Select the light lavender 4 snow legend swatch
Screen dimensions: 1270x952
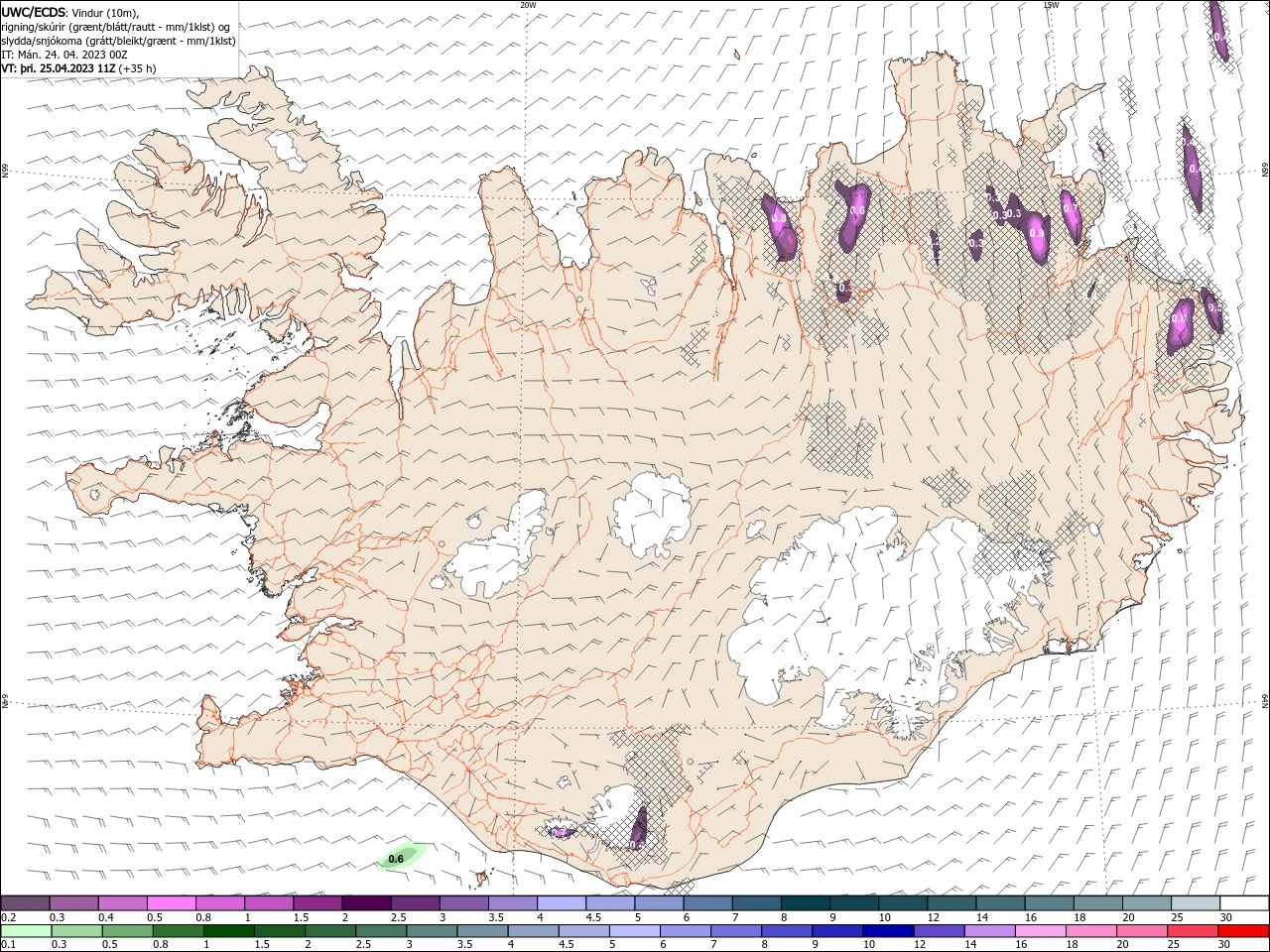561,902
